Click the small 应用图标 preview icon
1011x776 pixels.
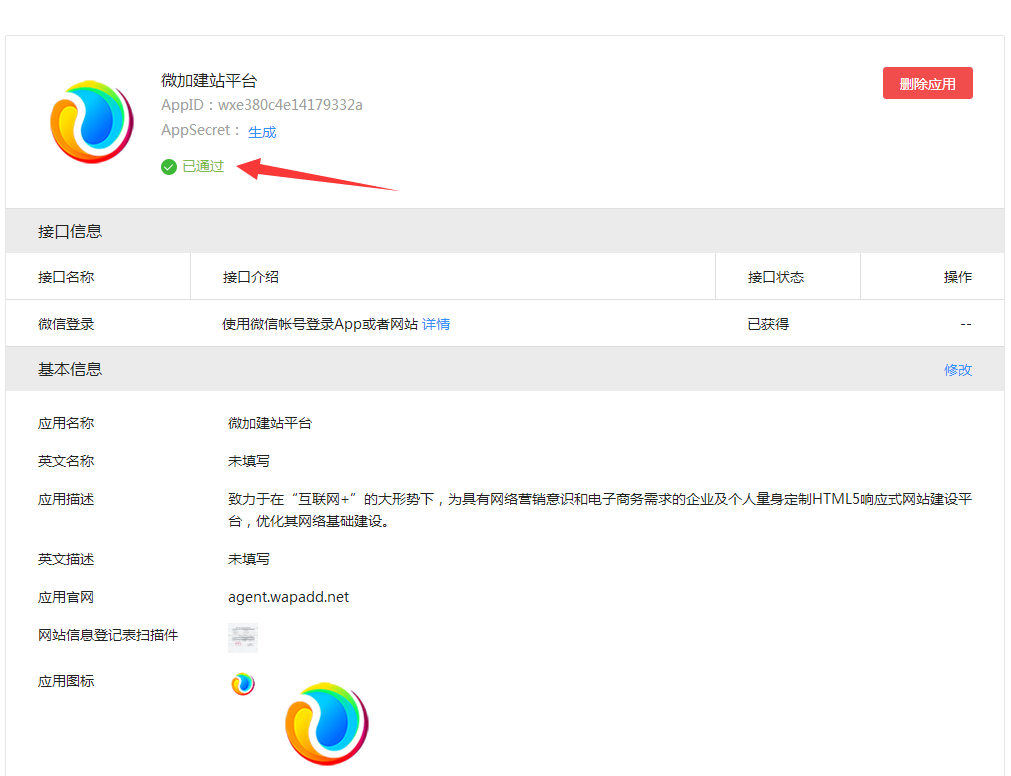(243, 684)
